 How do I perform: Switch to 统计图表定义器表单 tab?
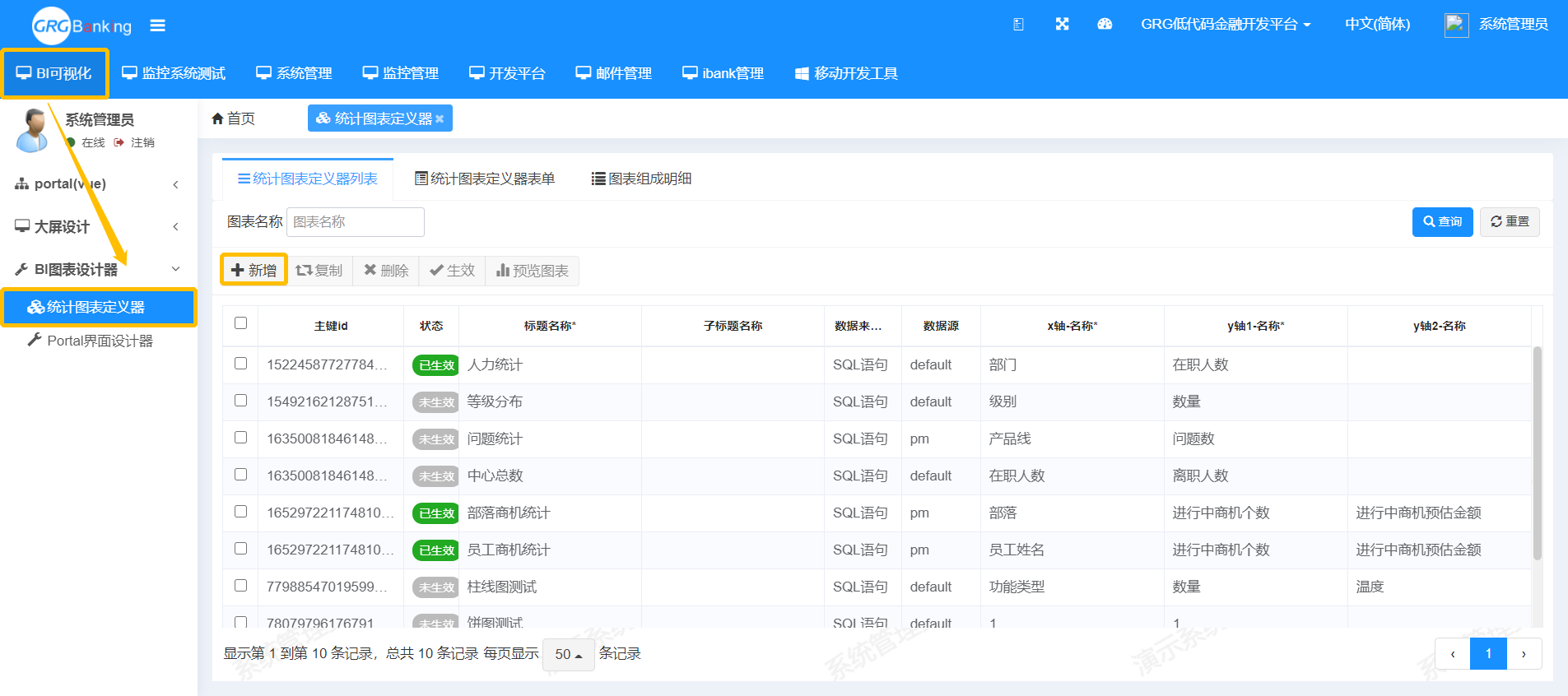tap(485, 179)
